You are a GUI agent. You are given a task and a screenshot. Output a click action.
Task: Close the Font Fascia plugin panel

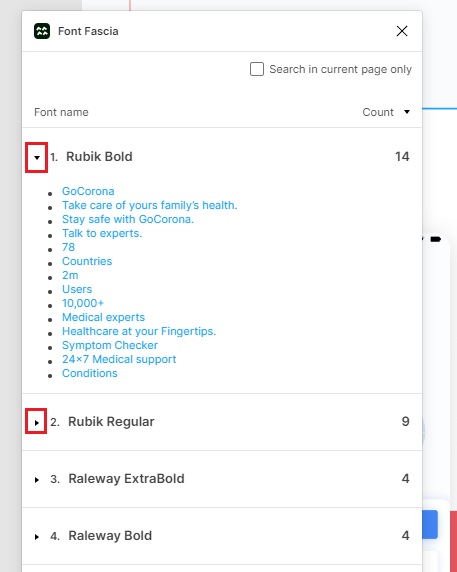402,31
